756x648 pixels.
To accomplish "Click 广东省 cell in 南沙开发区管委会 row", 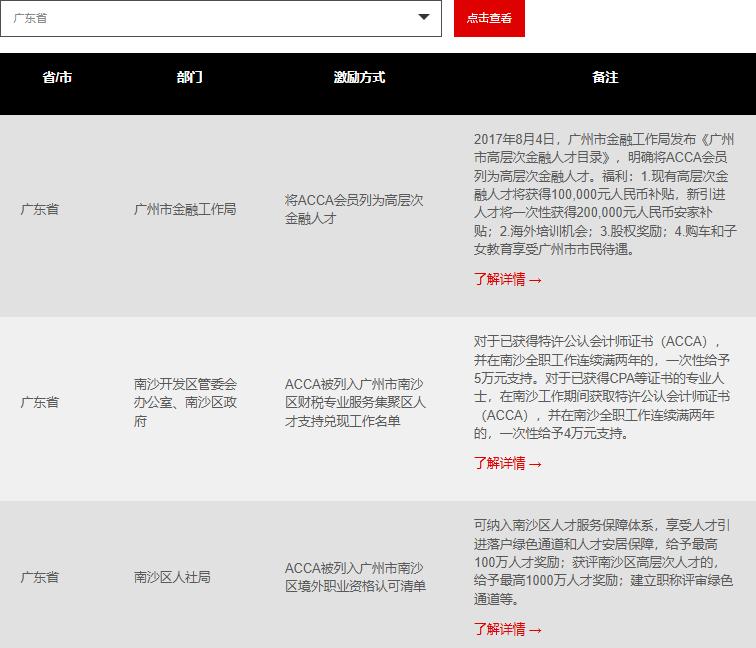I will coord(40,403).
